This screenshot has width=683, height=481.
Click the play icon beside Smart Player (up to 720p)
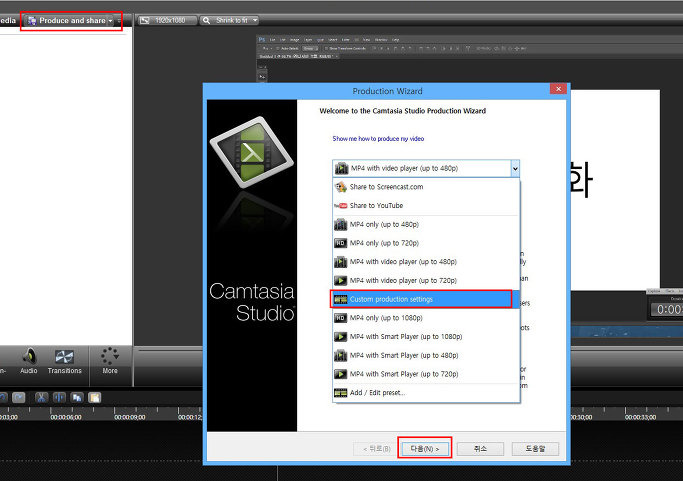(340, 374)
